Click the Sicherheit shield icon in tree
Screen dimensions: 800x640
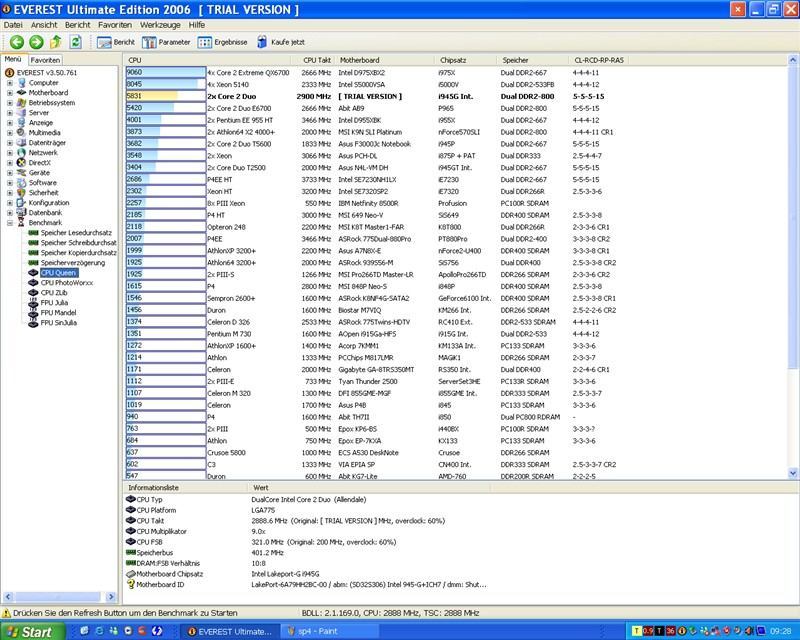[21, 193]
